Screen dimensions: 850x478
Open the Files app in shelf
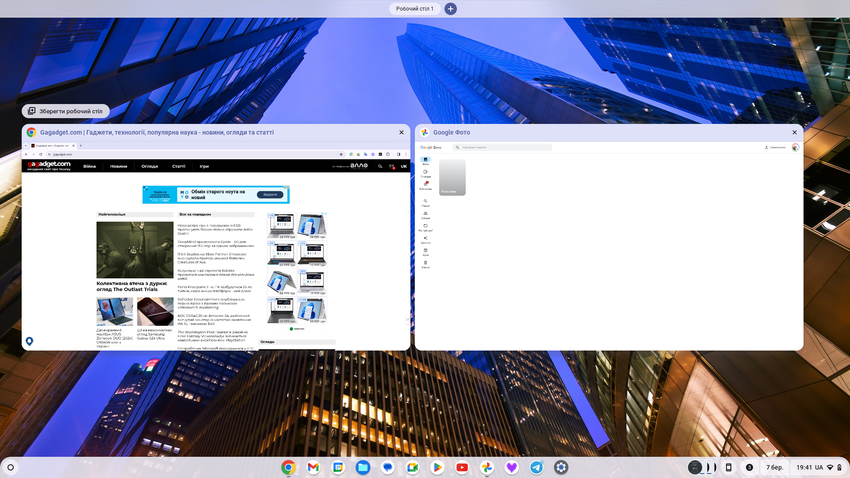363,467
